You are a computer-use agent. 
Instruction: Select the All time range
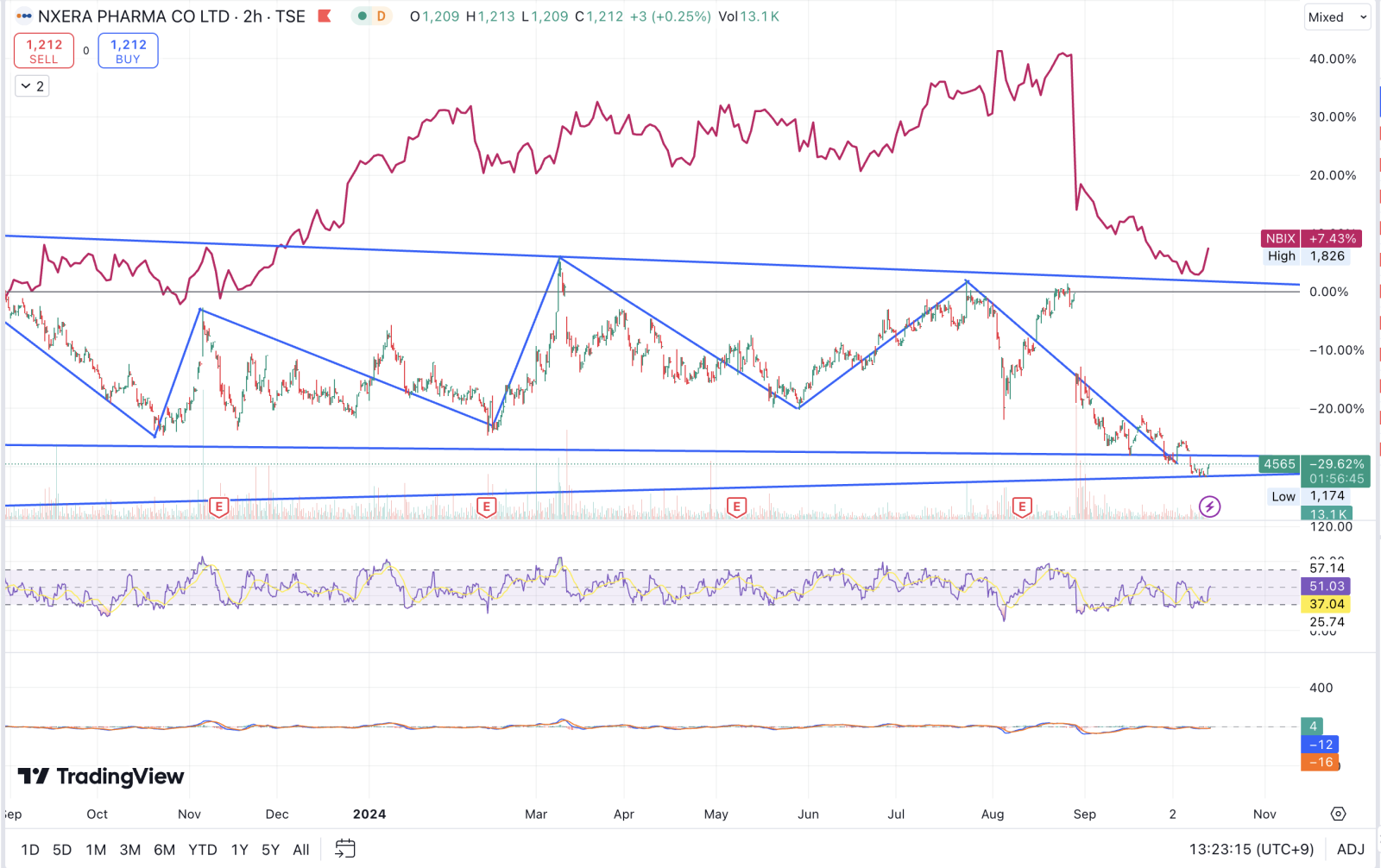click(301, 850)
